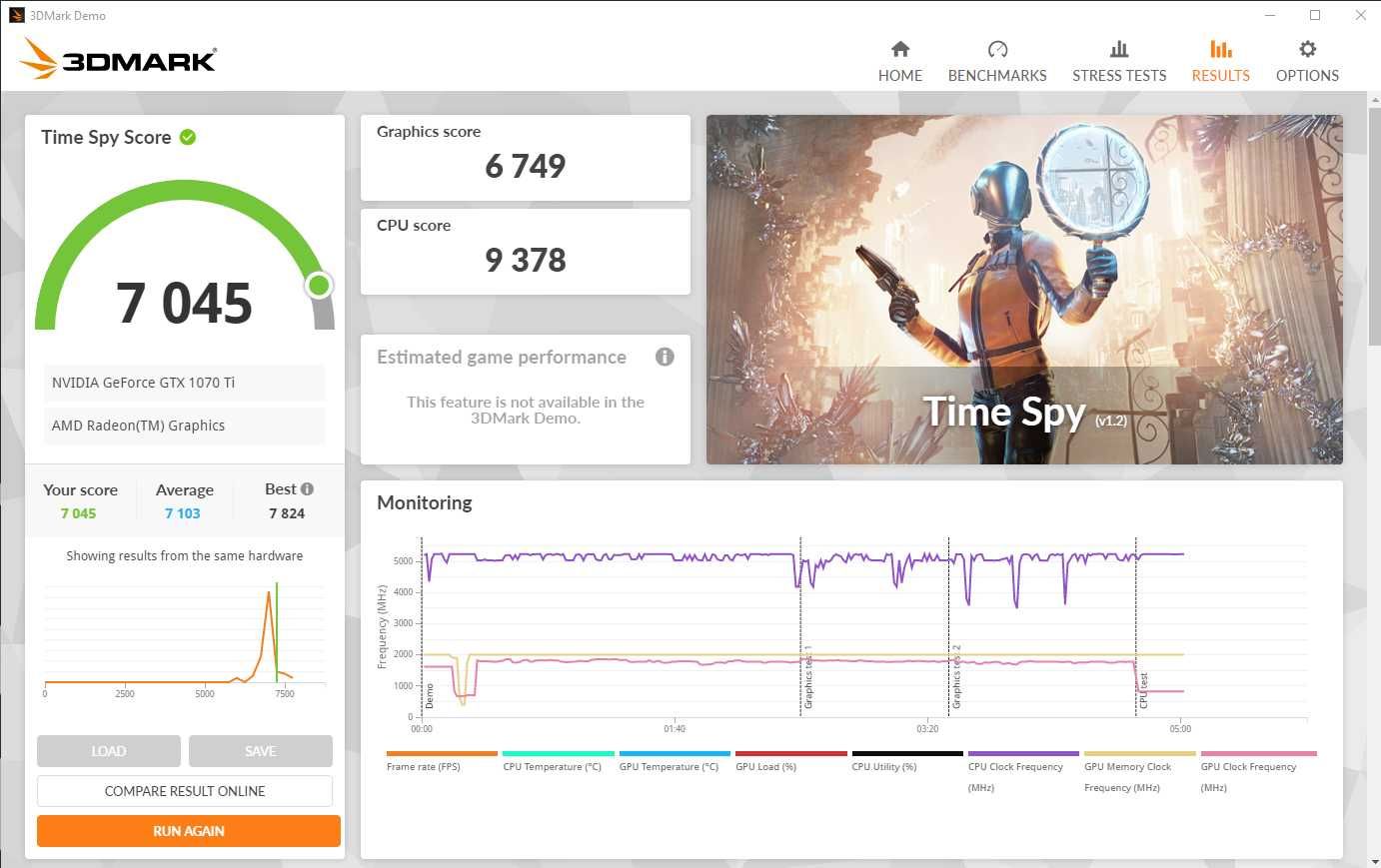Click the 3DMark logo
The image size is (1381, 868).
118,59
